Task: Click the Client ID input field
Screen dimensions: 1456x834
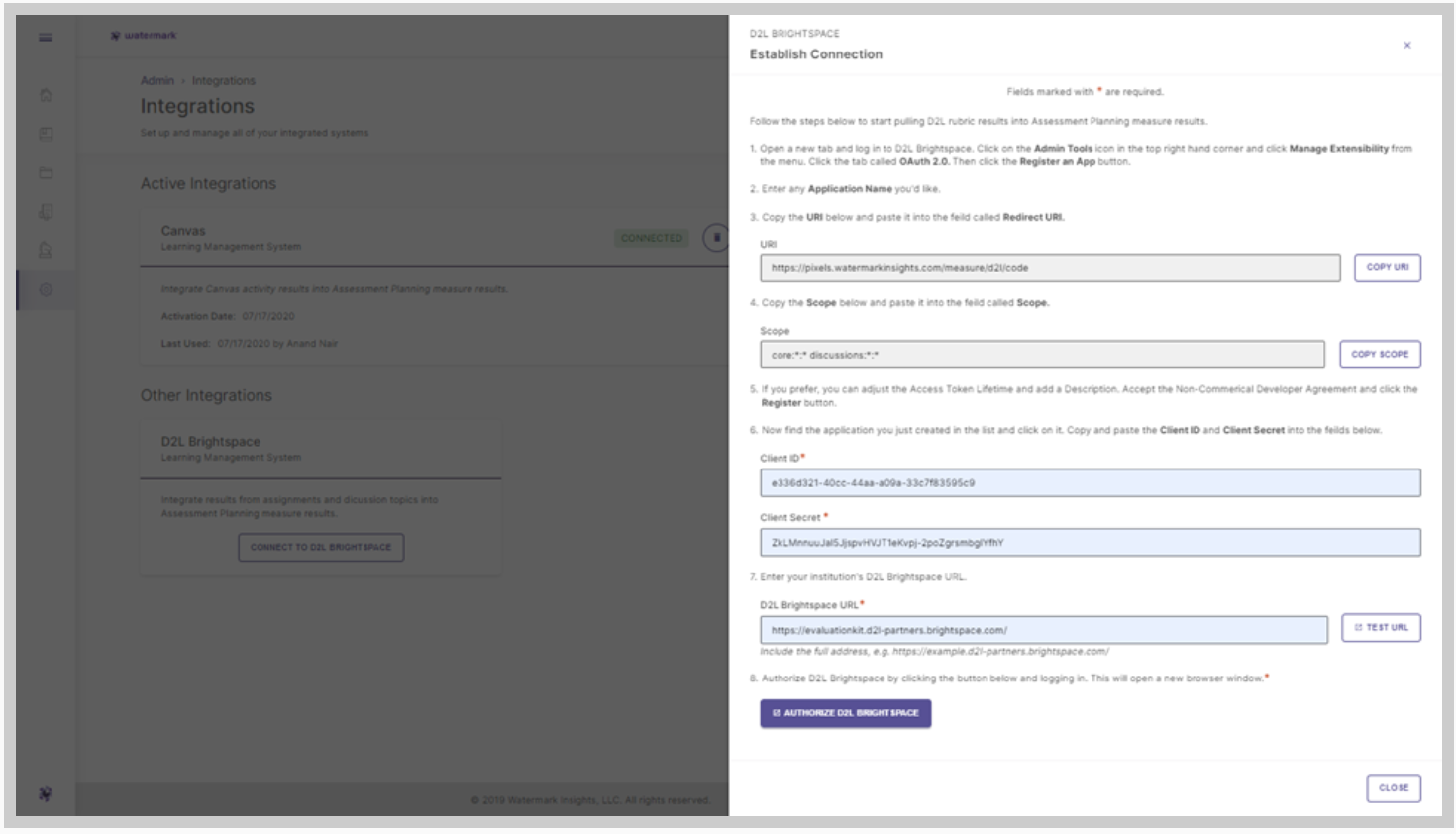Action: (x=1090, y=483)
